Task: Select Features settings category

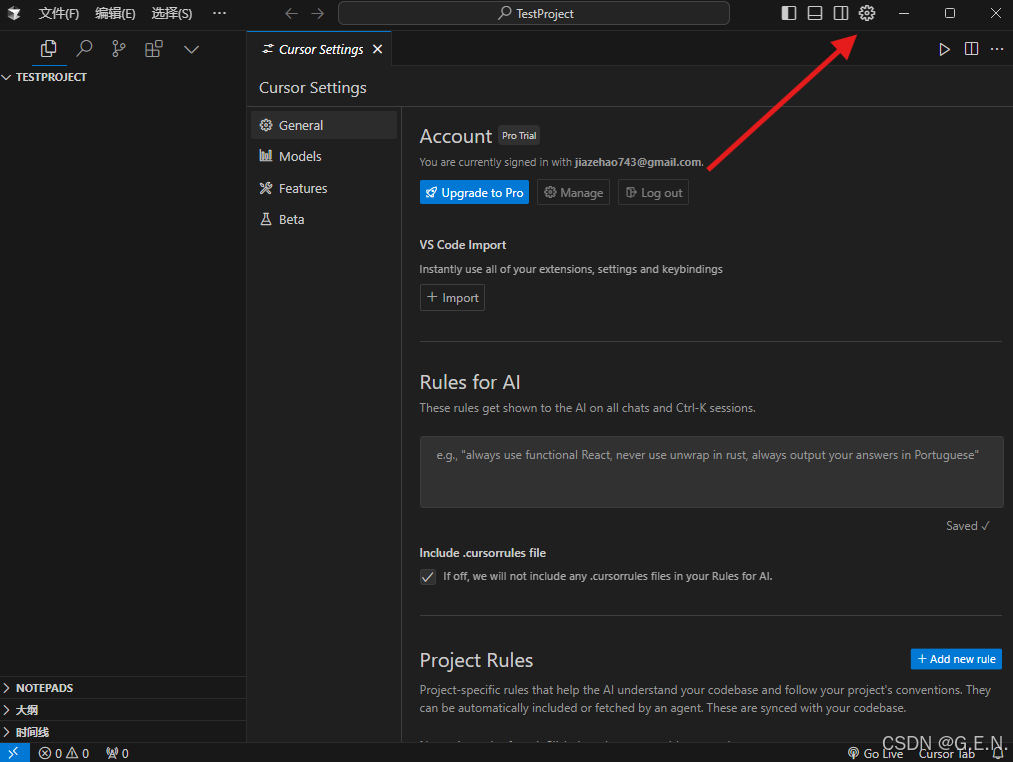Action: [x=324, y=188]
